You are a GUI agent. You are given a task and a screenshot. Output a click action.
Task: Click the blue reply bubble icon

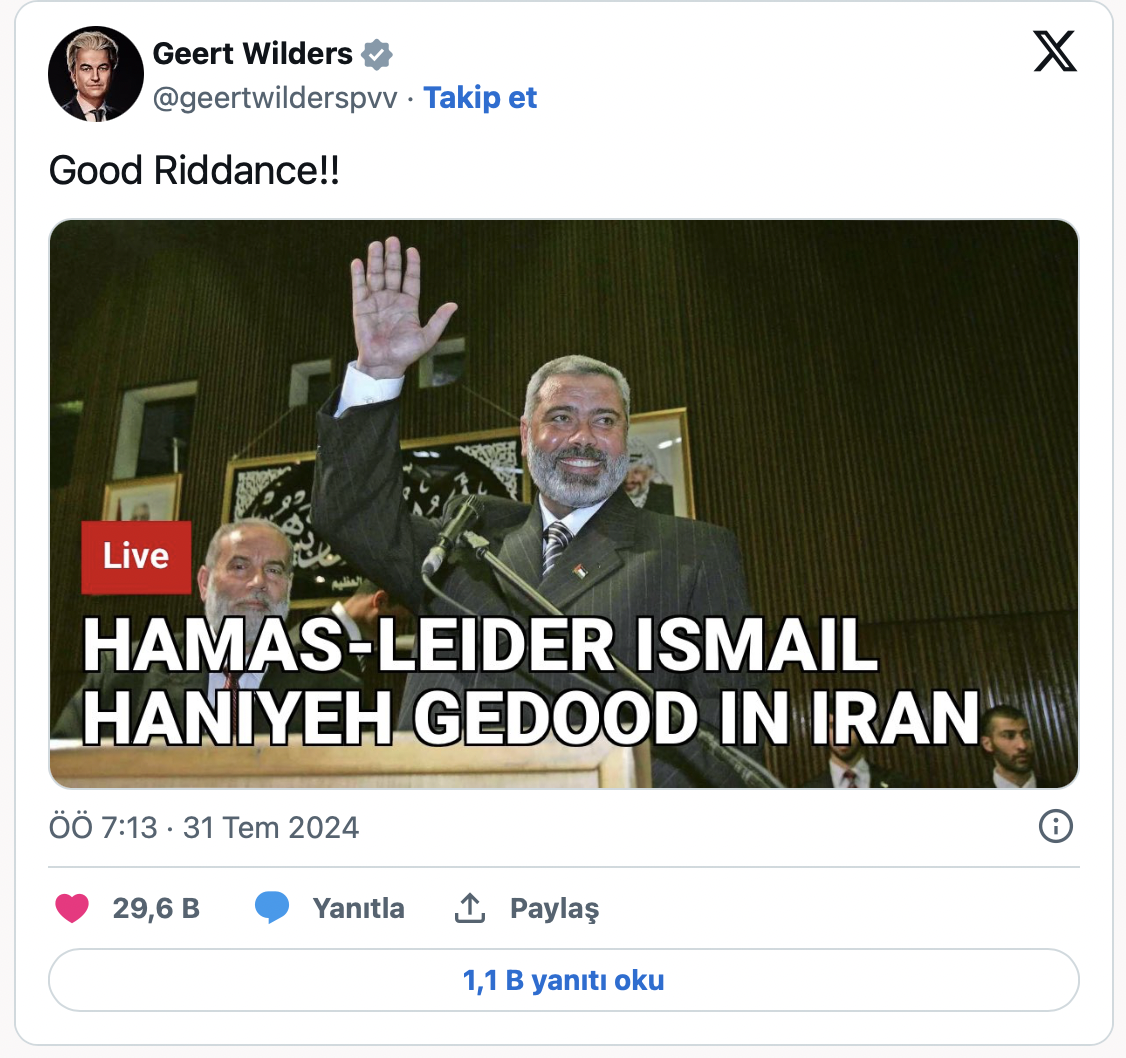[271, 908]
